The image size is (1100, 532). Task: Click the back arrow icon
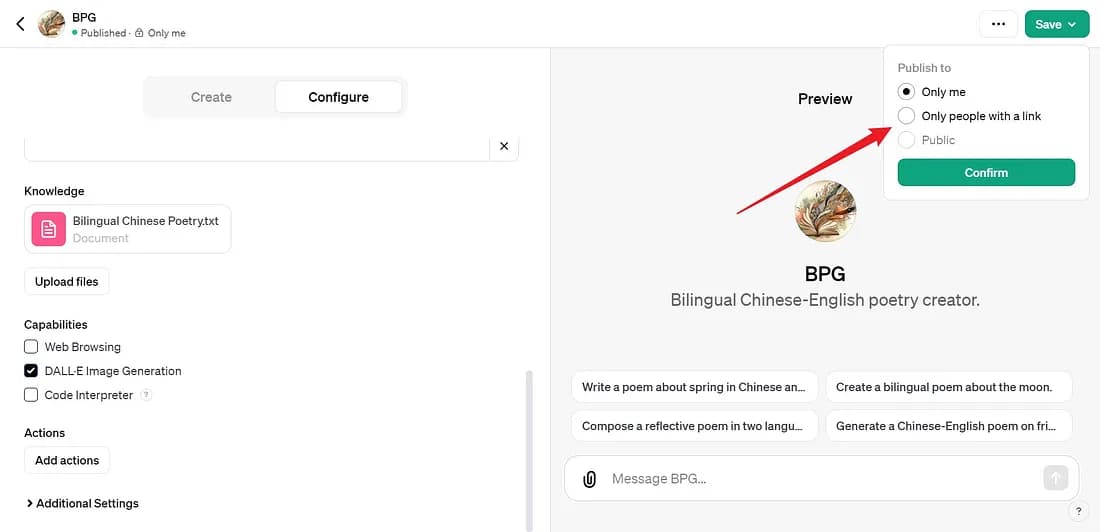coord(20,24)
